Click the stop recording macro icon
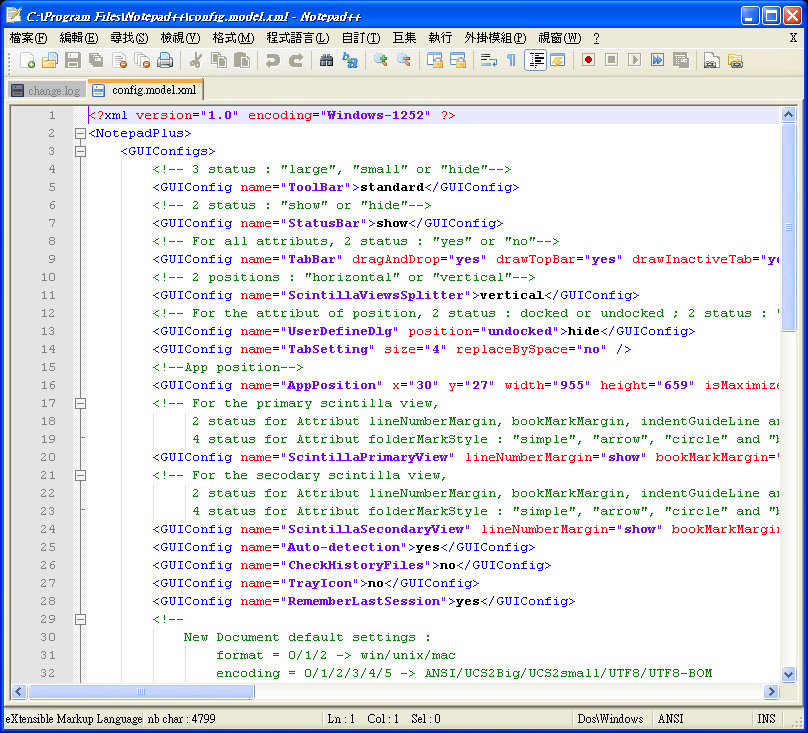This screenshot has width=808, height=733. point(611,60)
